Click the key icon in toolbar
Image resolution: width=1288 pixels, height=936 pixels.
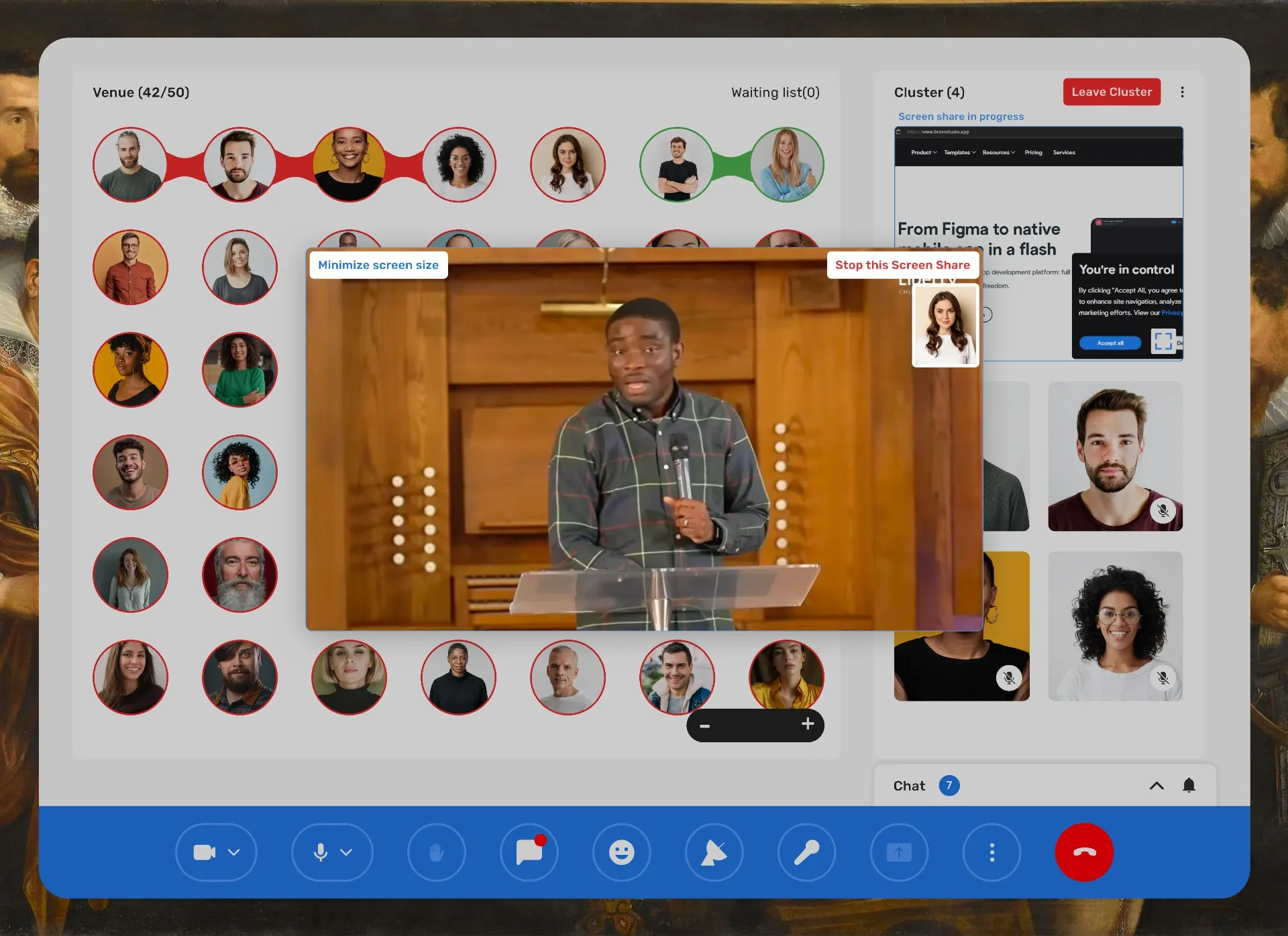pos(806,852)
